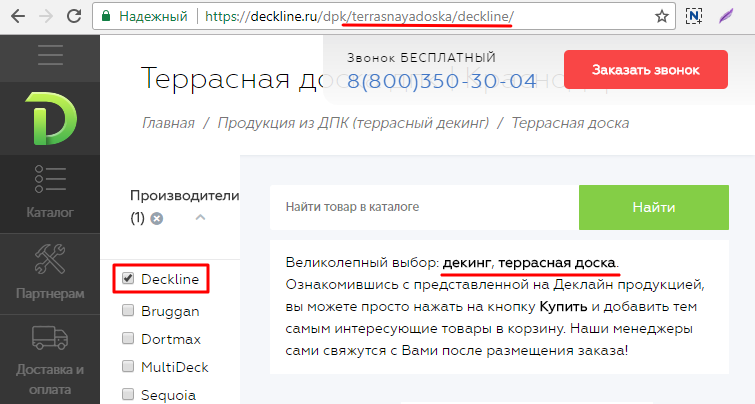The width and height of the screenshot is (755, 404).
Task: Click the Найти search button
Action: coord(654,207)
